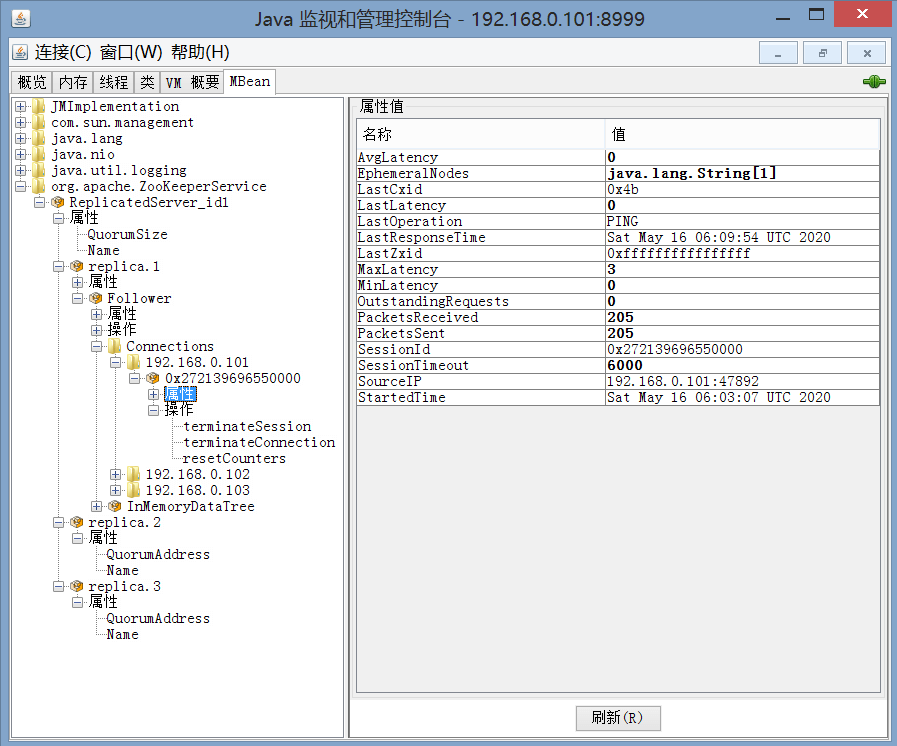Switch to the 线程 tab
This screenshot has height=746, width=897.
pos(114,82)
